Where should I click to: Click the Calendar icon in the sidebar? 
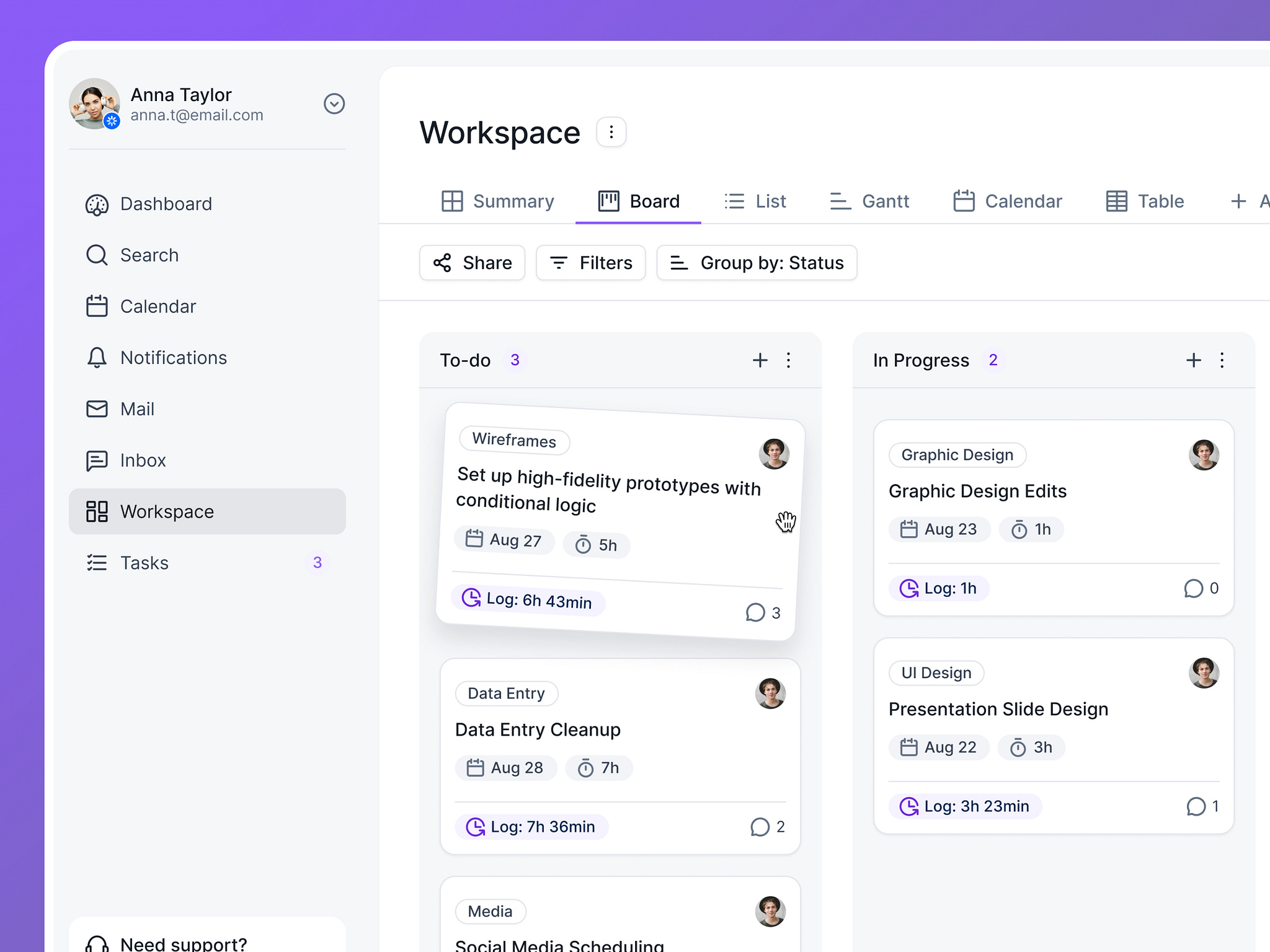tap(97, 306)
